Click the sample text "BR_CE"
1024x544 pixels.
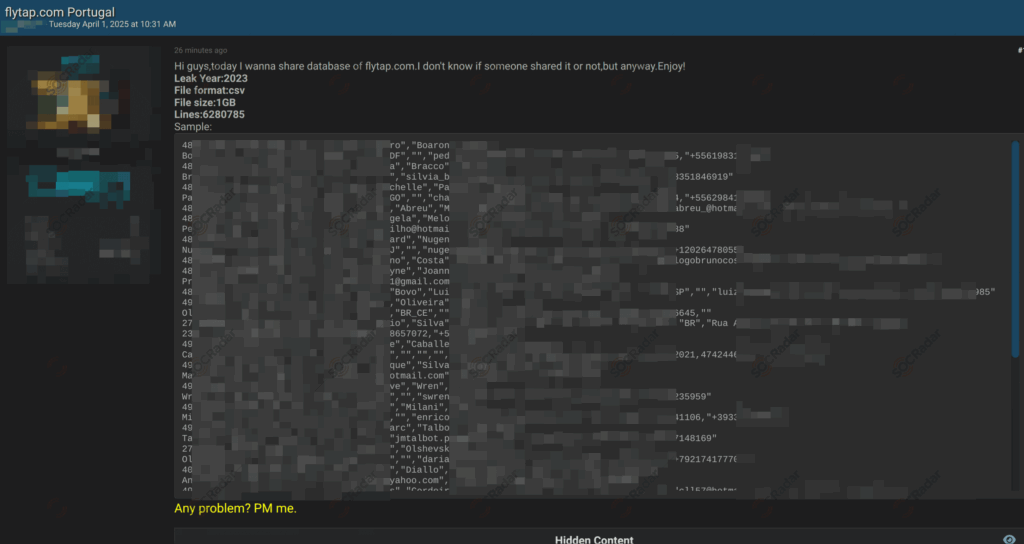click(414, 313)
